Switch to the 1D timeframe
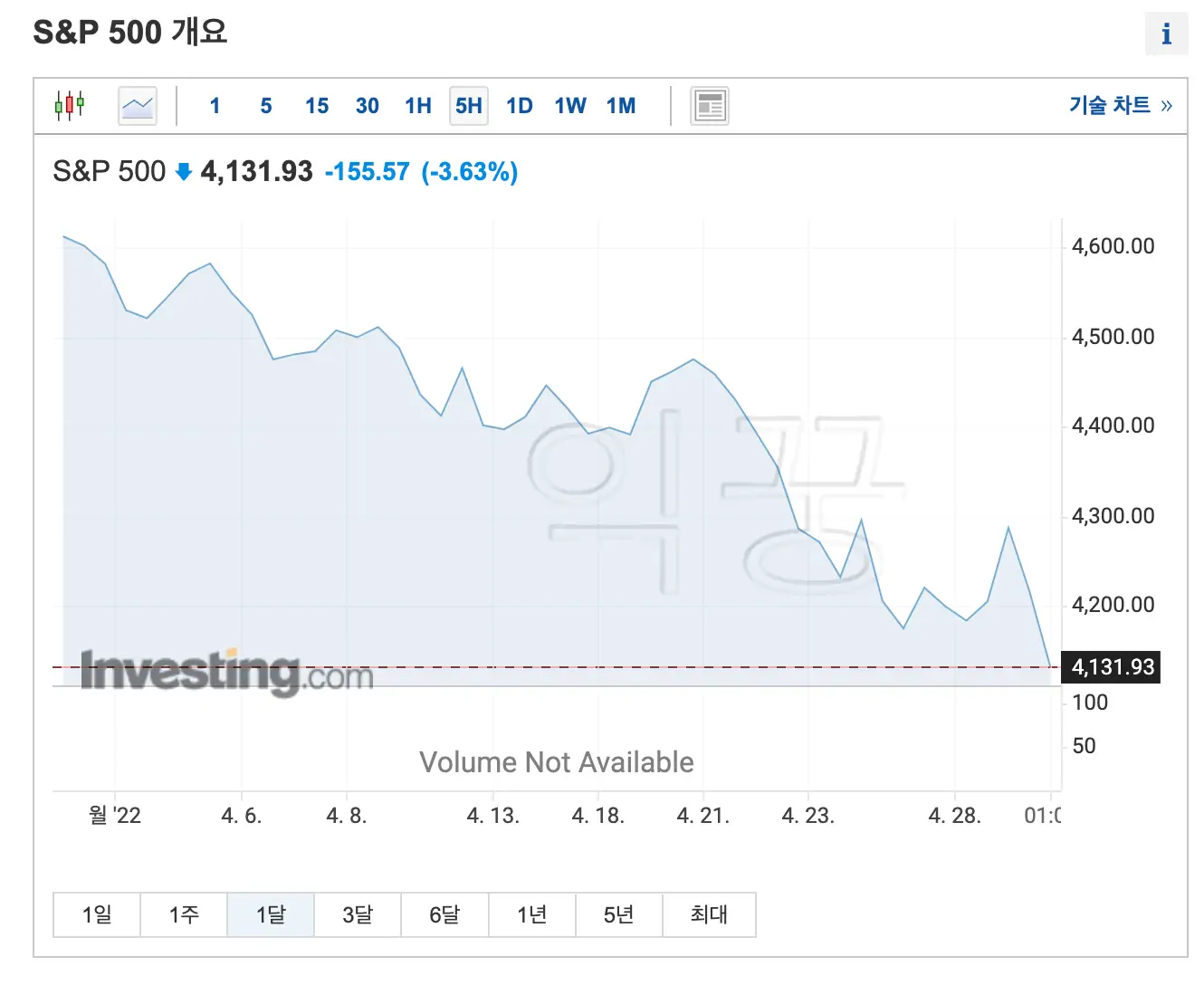Image resolution: width=1204 pixels, height=985 pixels. click(x=519, y=105)
